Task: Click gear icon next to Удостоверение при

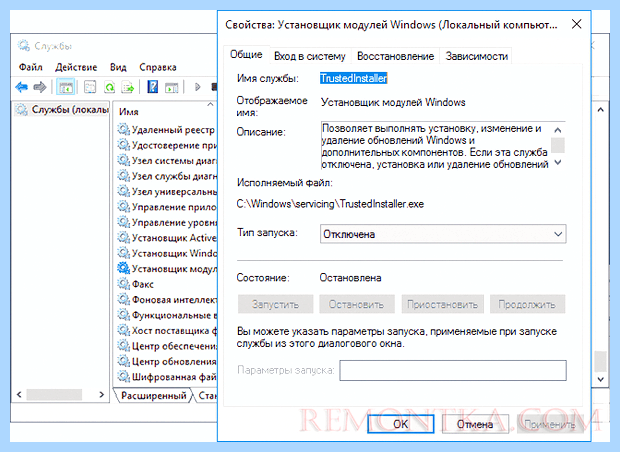Action: point(123,145)
